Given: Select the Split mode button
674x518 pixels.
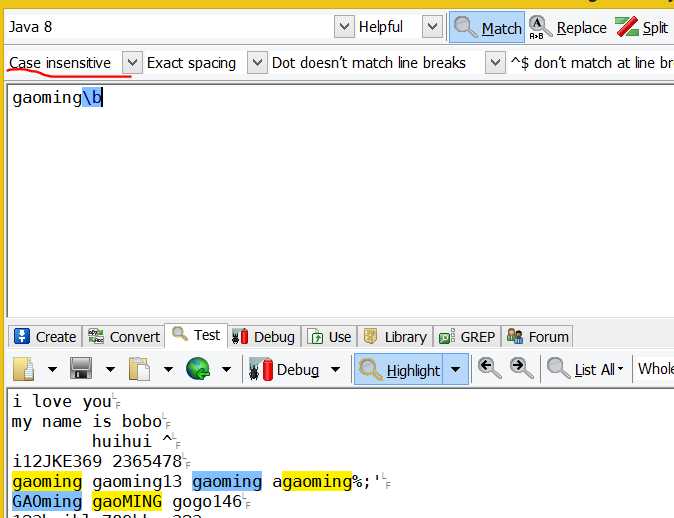Looking at the screenshot, I should pos(641,28).
